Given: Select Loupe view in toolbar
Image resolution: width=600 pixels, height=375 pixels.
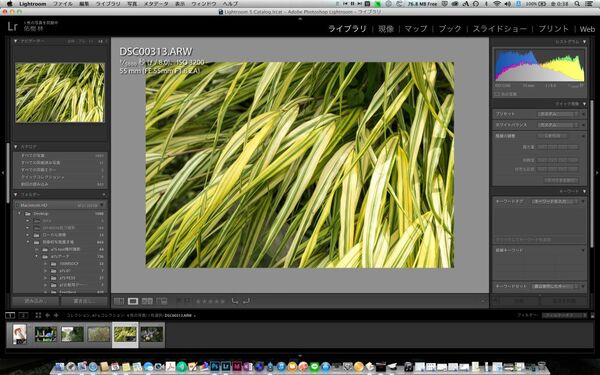Looking at the screenshot, I should click(x=133, y=301).
